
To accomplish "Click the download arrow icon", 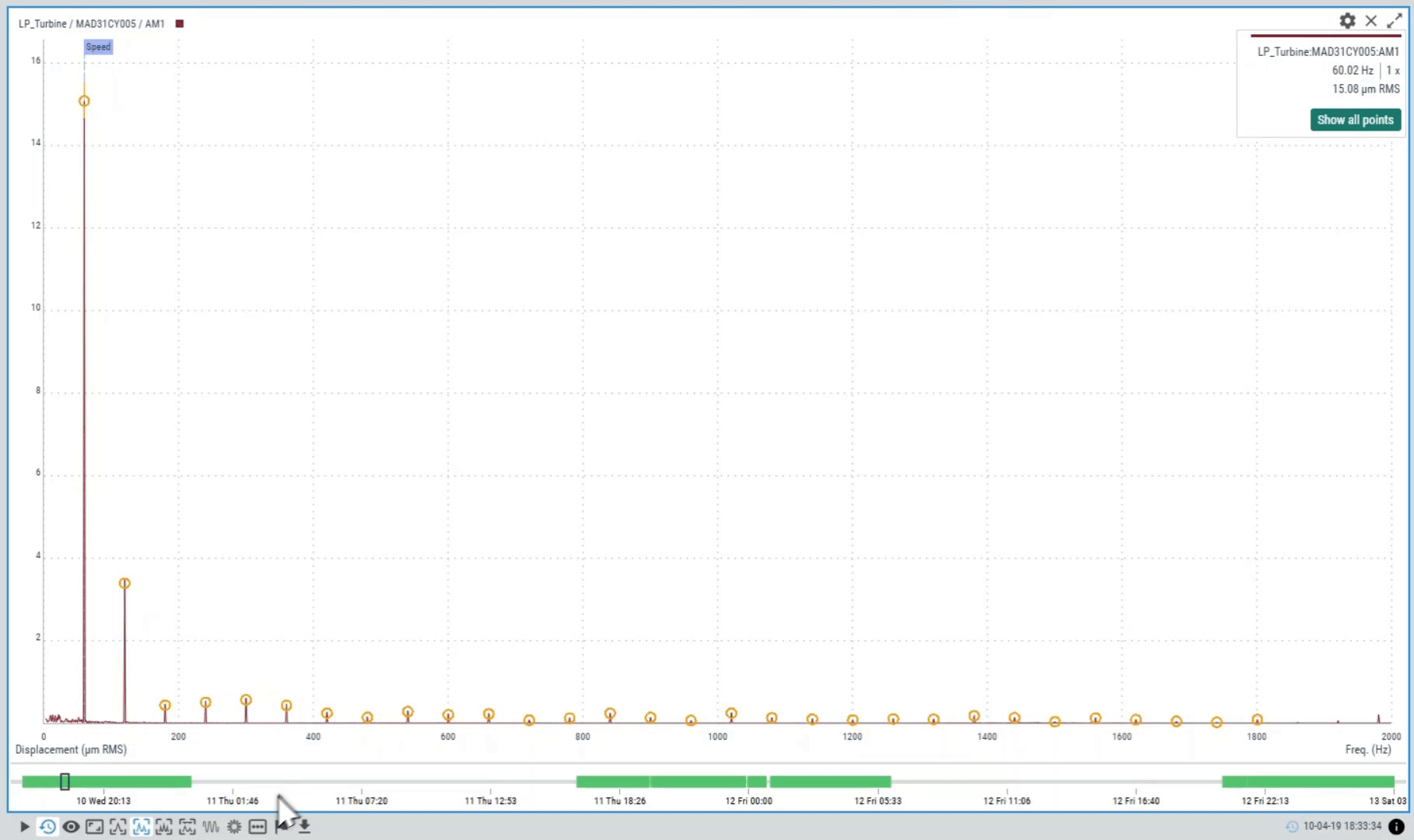I will coord(305,827).
